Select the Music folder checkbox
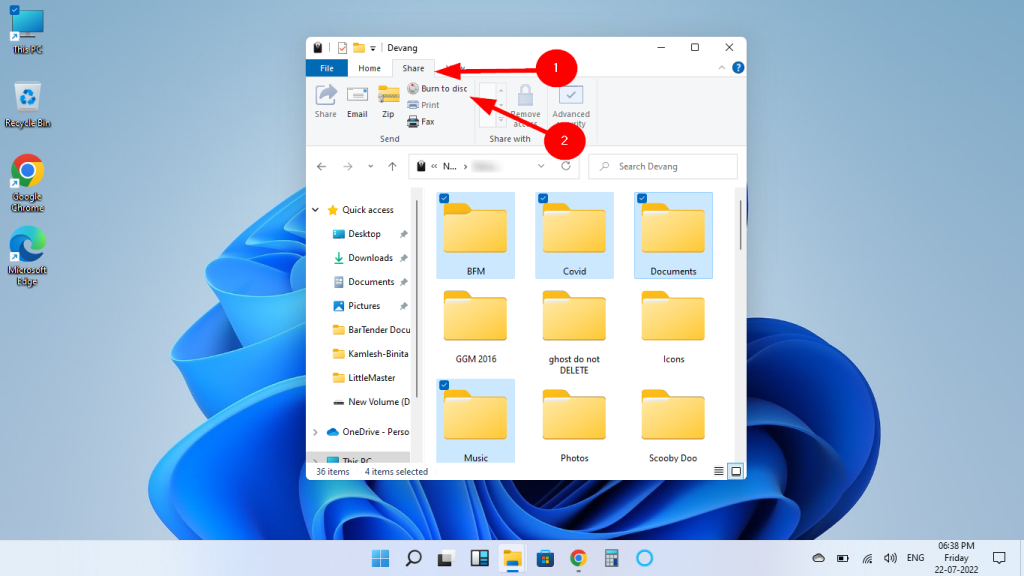The width and height of the screenshot is (1024, 576). (x=444, y=384)
